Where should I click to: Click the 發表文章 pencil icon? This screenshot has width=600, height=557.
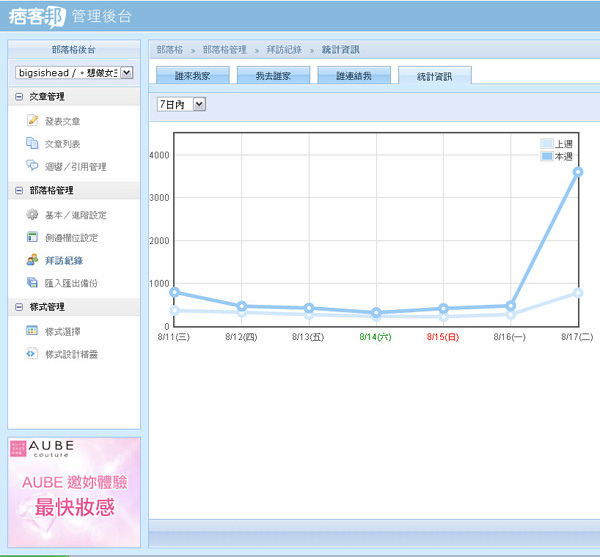coord(32,120)
